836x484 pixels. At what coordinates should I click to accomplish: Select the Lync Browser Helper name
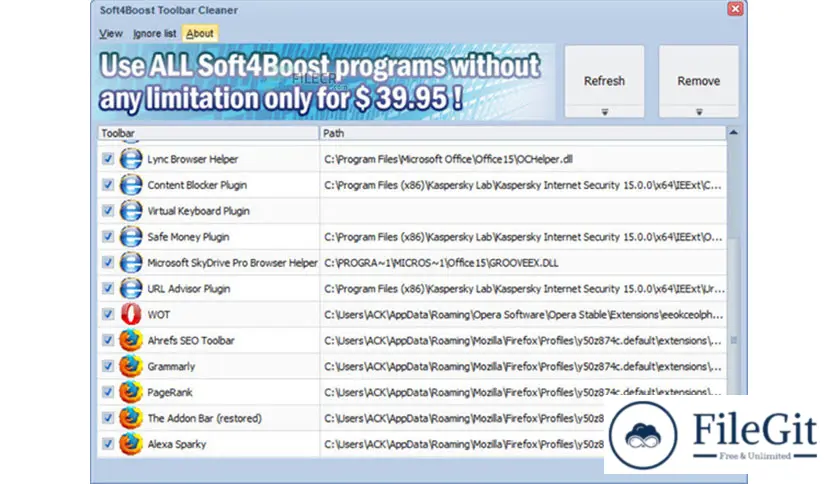192,159
